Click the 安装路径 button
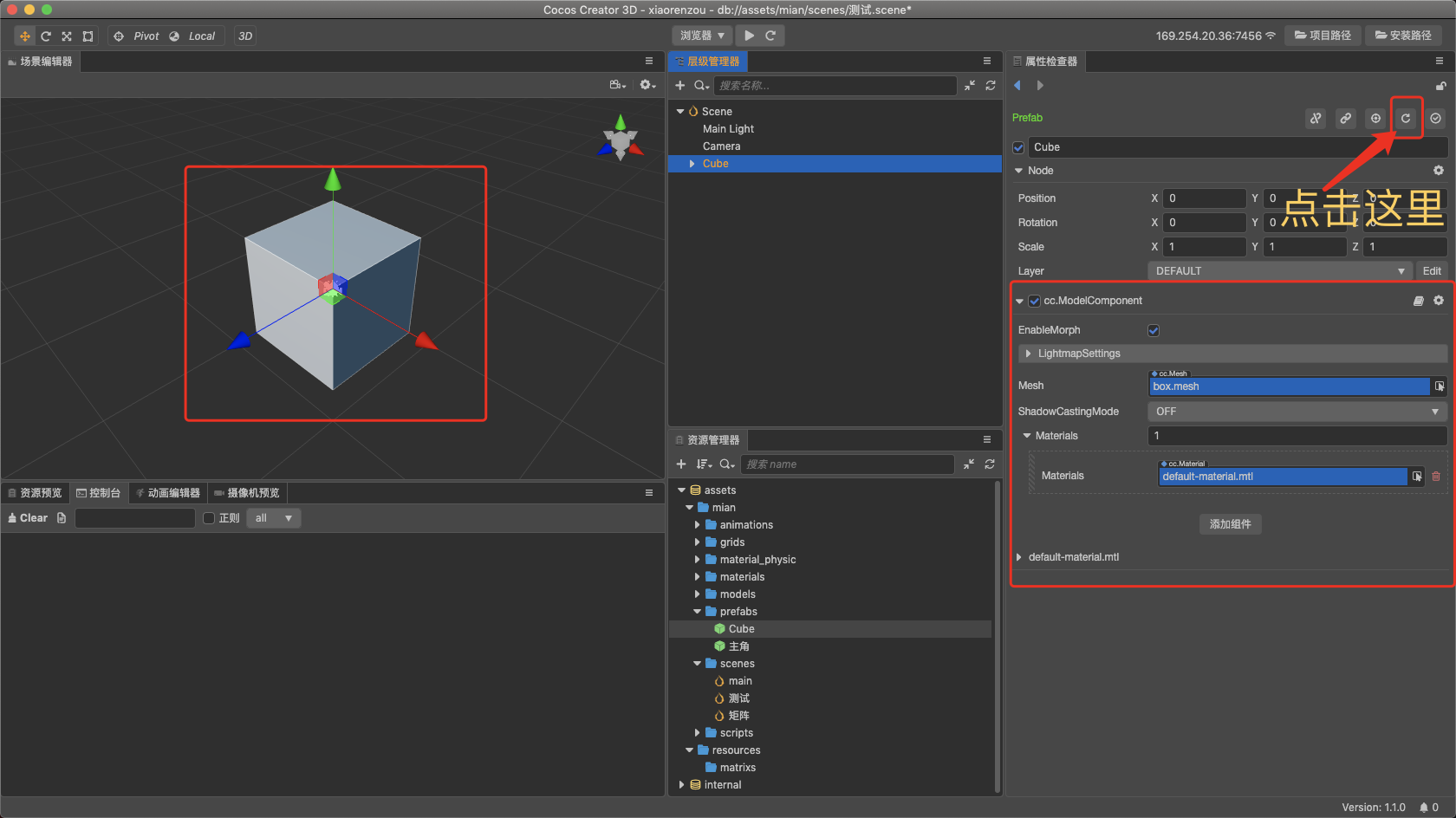This screenshot has width=1456, height=818. point(1404,36)
